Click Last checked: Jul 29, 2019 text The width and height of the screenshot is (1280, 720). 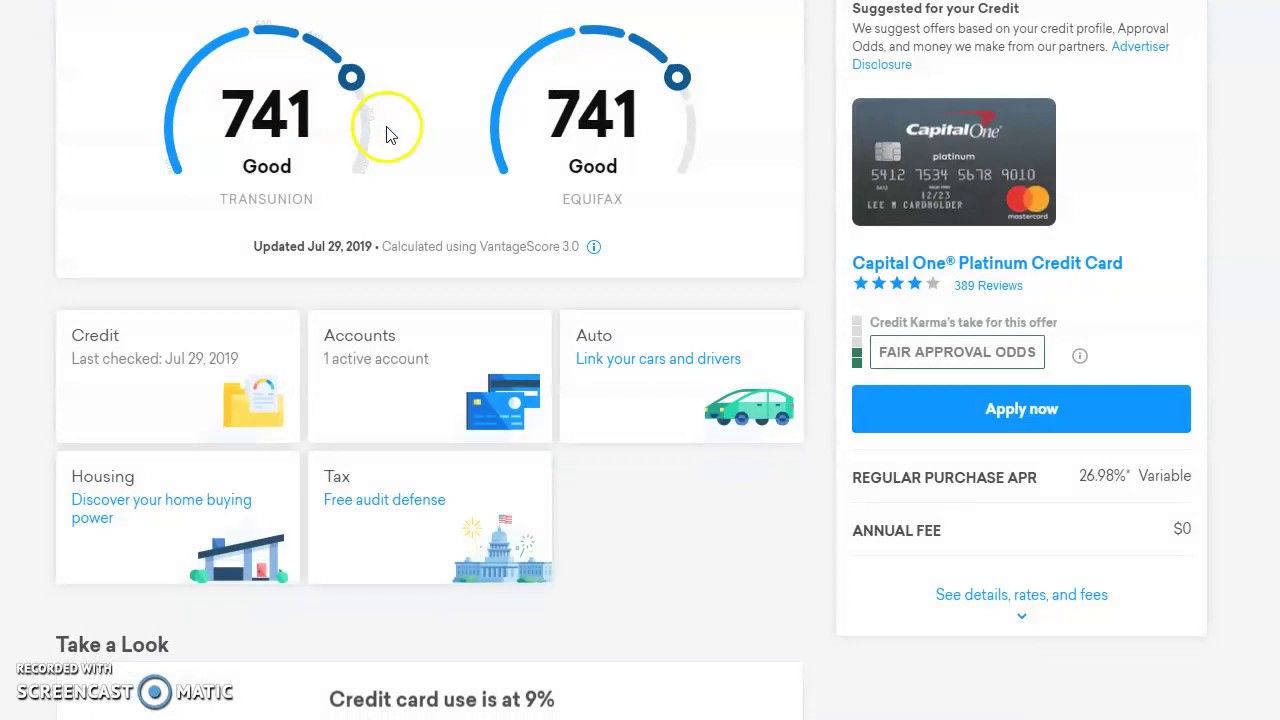(155, 359)
